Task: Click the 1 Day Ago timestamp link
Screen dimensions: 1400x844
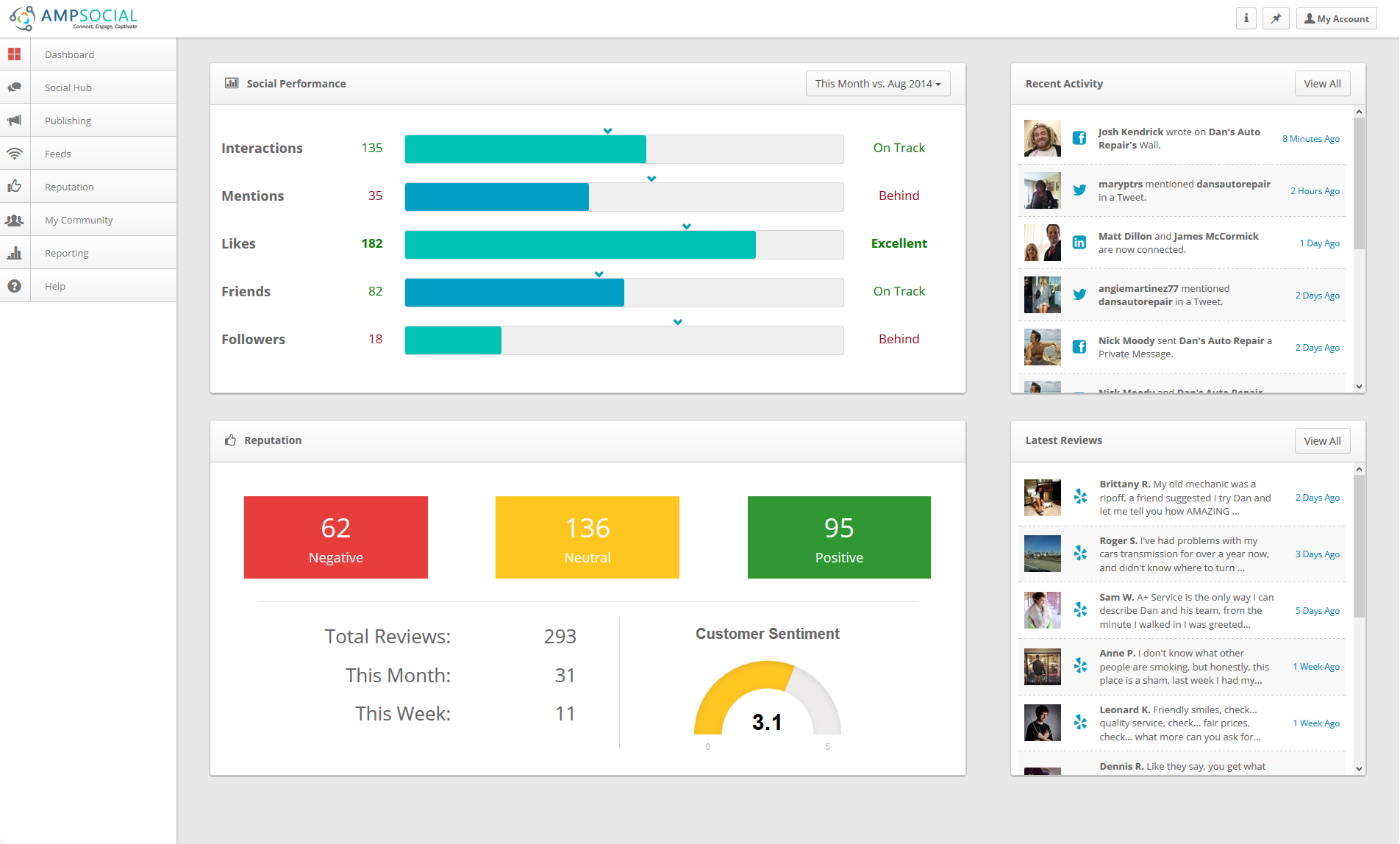Action: click(x=1319, y=243)
